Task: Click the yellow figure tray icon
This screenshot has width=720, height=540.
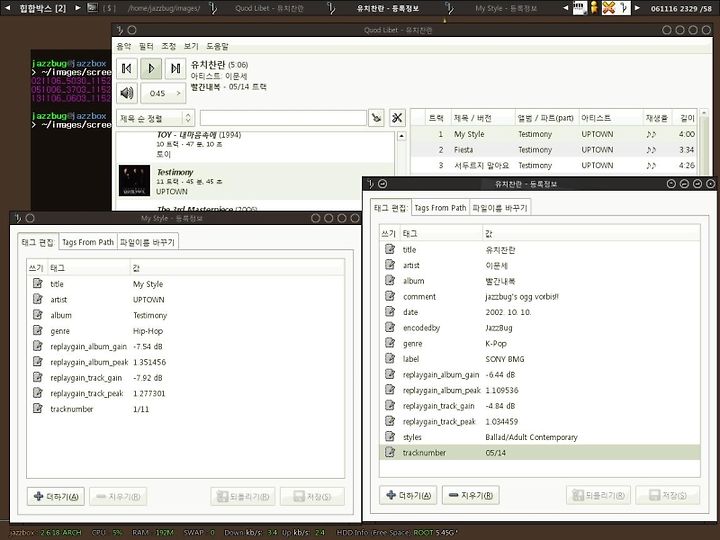Action: 594,8
